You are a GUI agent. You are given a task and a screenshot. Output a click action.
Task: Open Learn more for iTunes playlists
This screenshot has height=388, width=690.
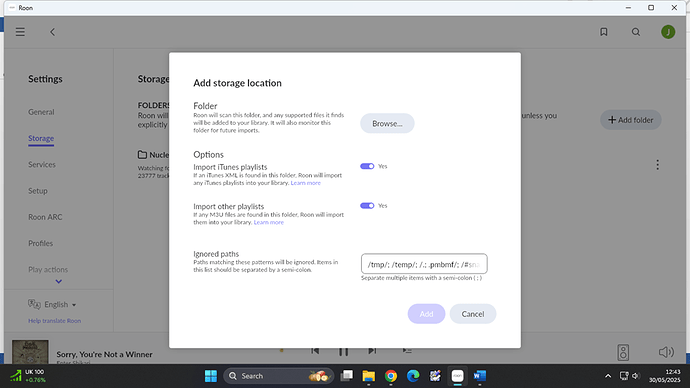point(305,183)
